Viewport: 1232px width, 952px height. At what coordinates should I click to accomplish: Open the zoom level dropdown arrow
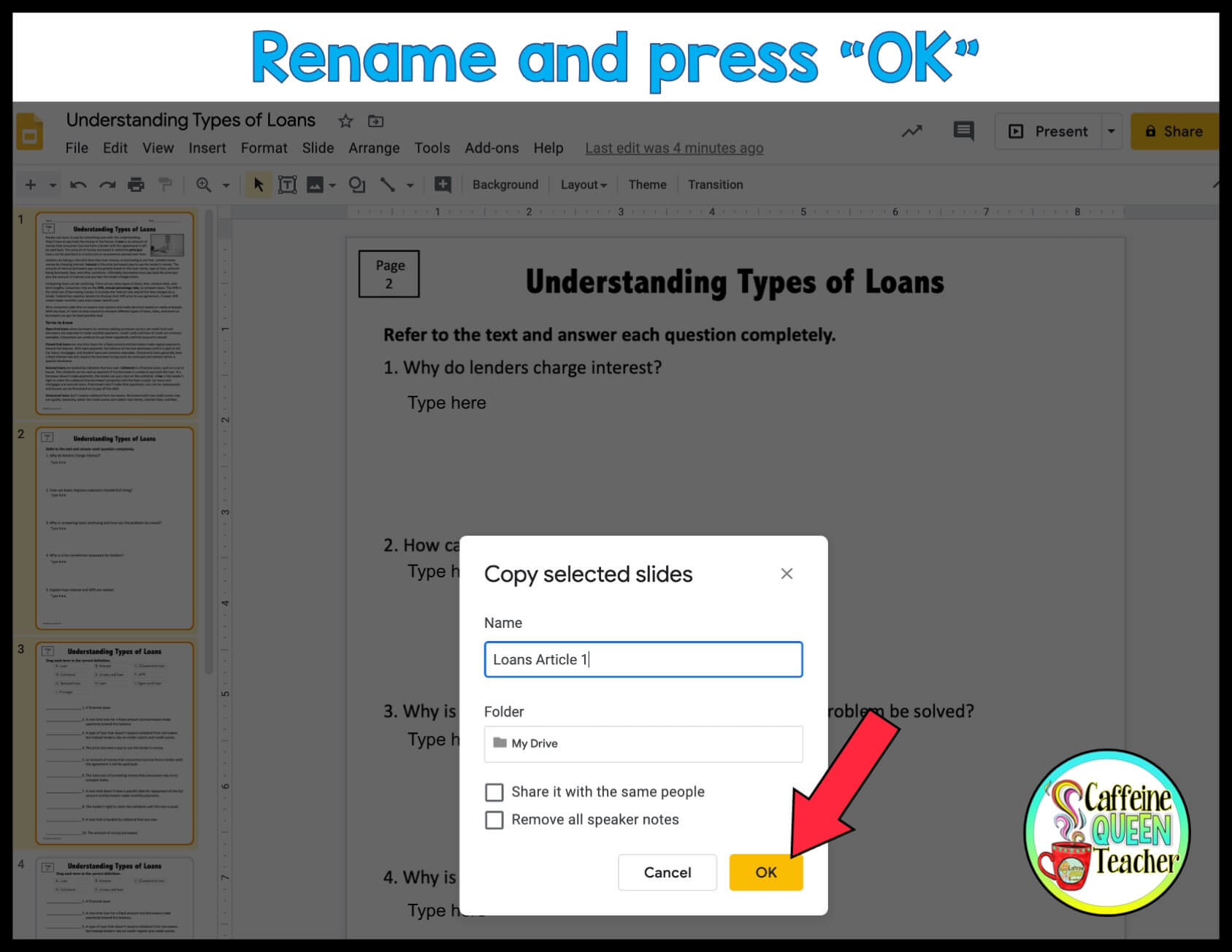[x=226, y=185]
